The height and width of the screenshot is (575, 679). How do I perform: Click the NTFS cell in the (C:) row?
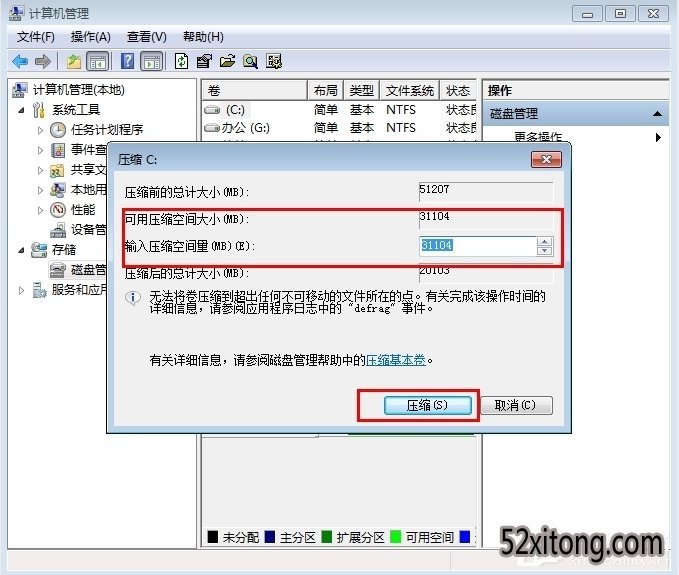tap(401, 110)
